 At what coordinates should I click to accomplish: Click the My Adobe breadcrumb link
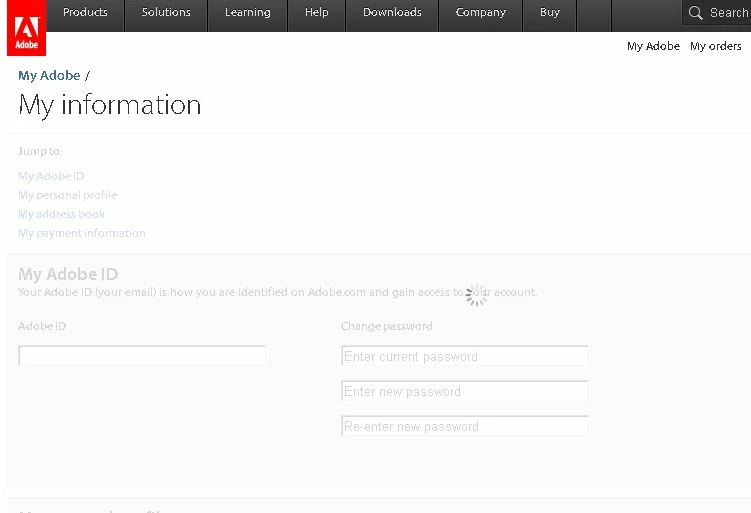pos(49,76)
